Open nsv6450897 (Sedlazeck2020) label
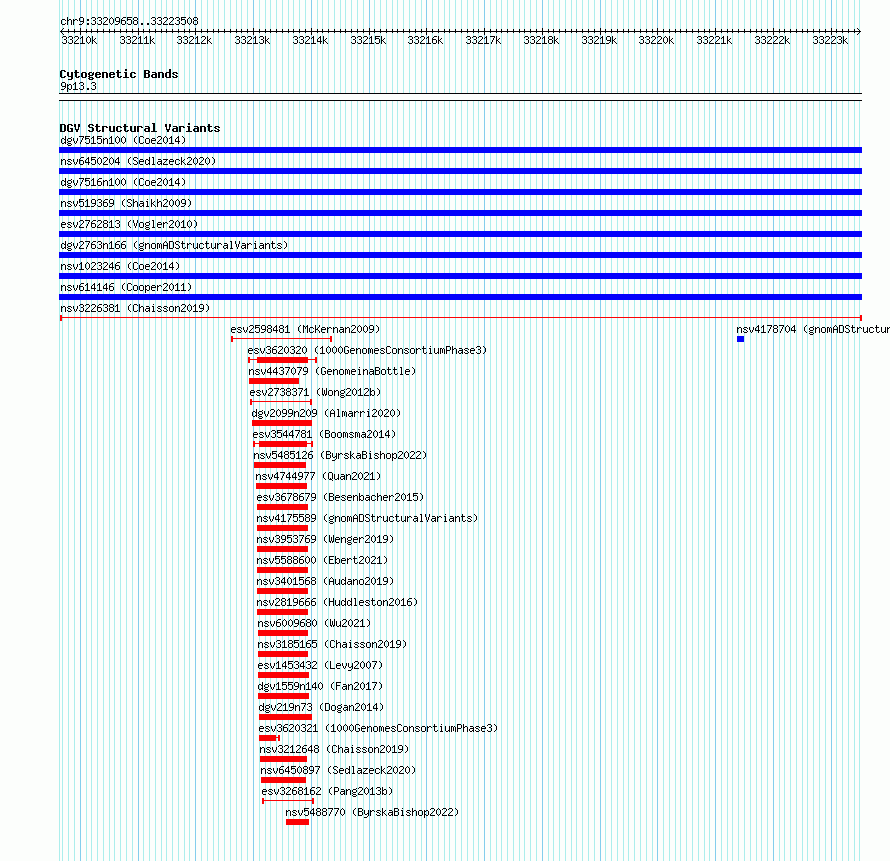Screen dimensions: 890x861 [338, 770]
